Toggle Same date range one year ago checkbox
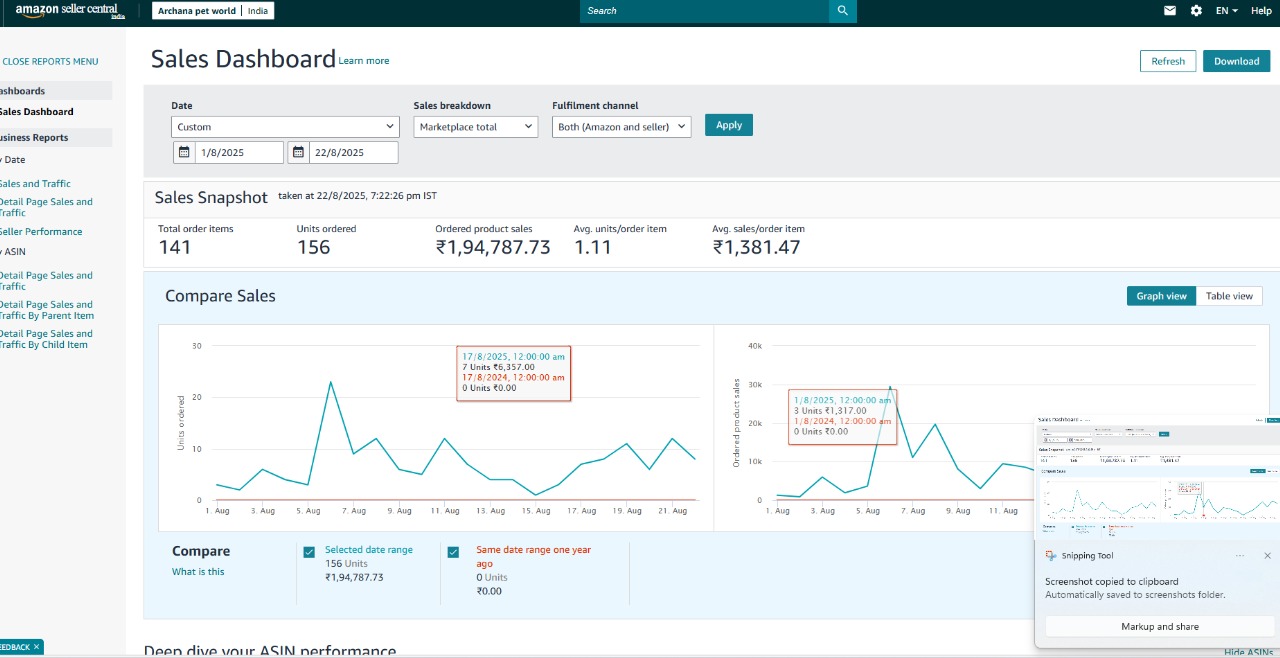This screenshot has width=1280, height=658. click(x=453, y=552)
